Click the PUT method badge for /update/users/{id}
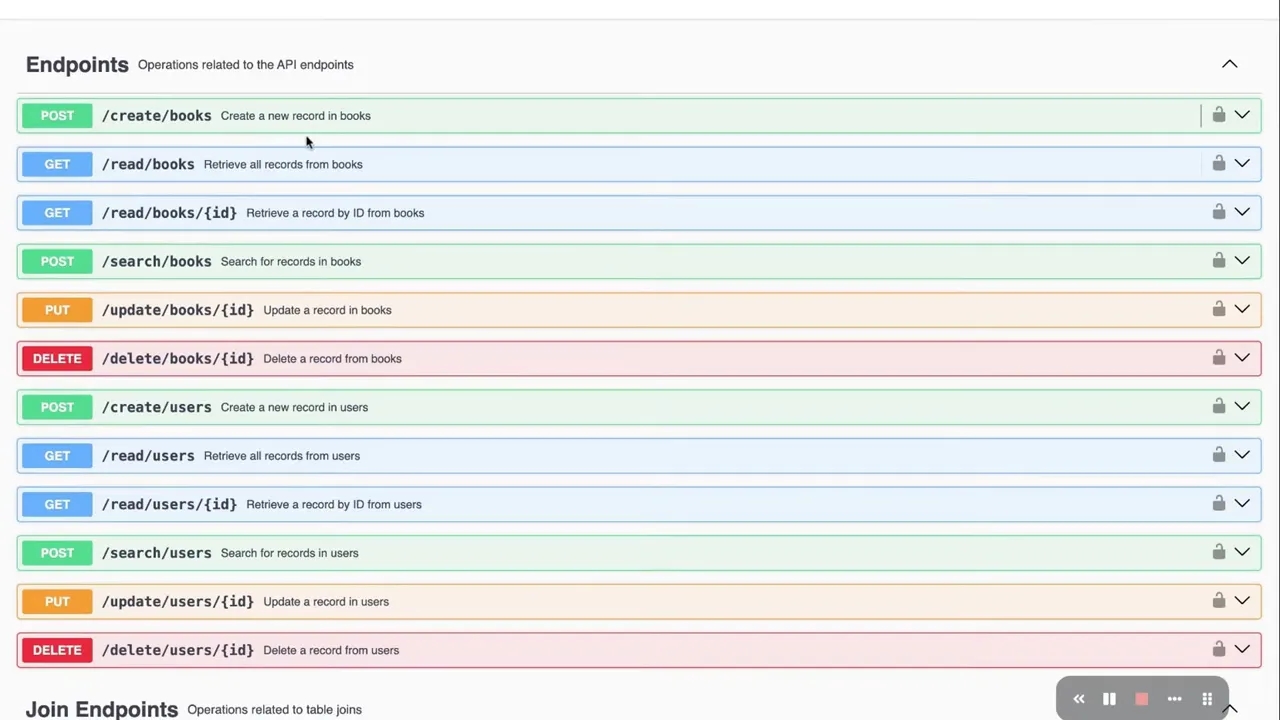 (x=57, y=601)
